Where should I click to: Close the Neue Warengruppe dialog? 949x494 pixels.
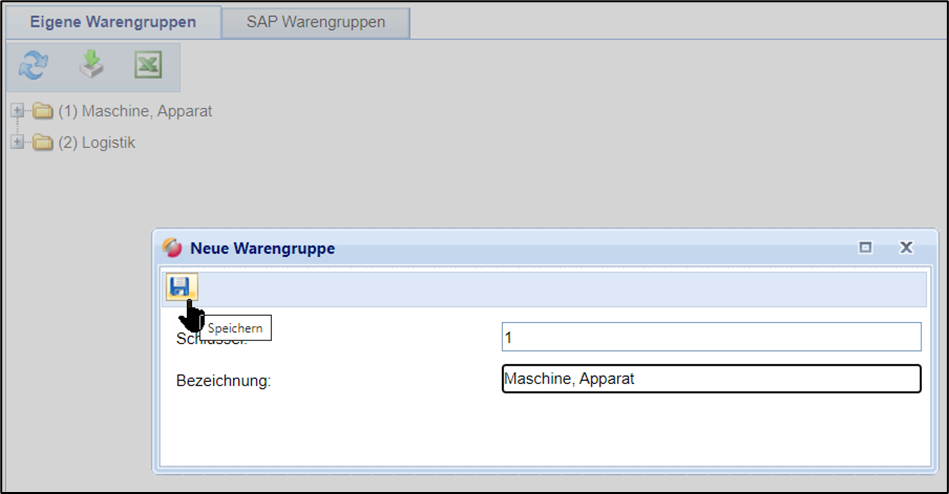906,248
